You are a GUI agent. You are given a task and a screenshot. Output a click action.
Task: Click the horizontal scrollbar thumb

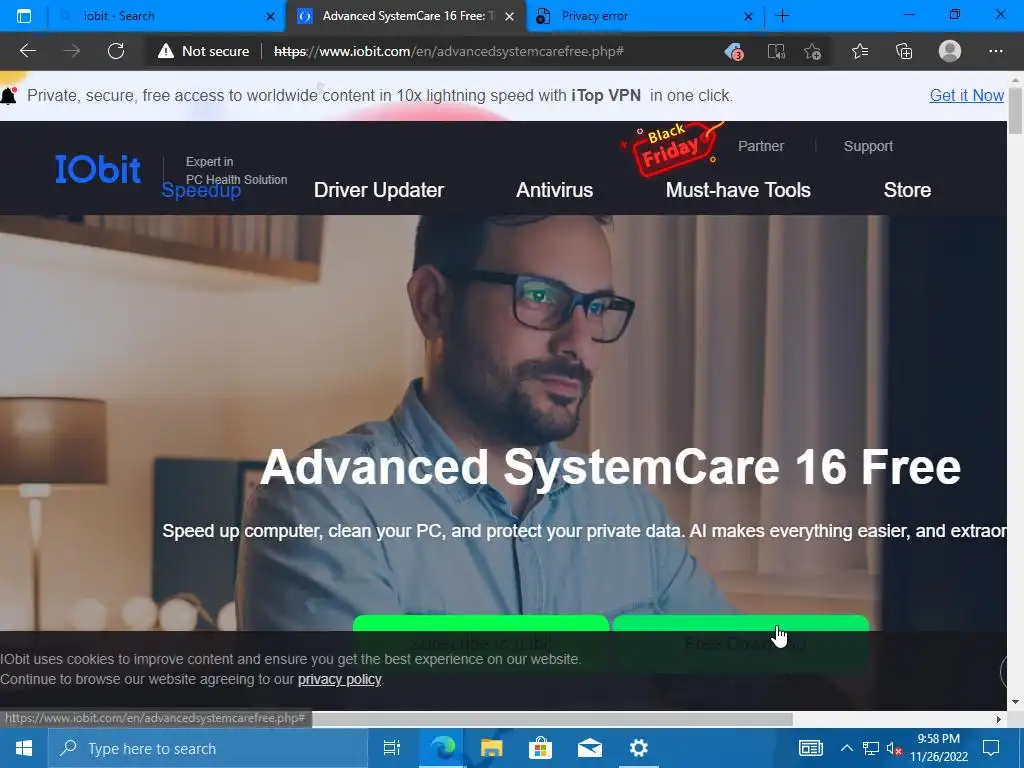[x=552, y=719]
